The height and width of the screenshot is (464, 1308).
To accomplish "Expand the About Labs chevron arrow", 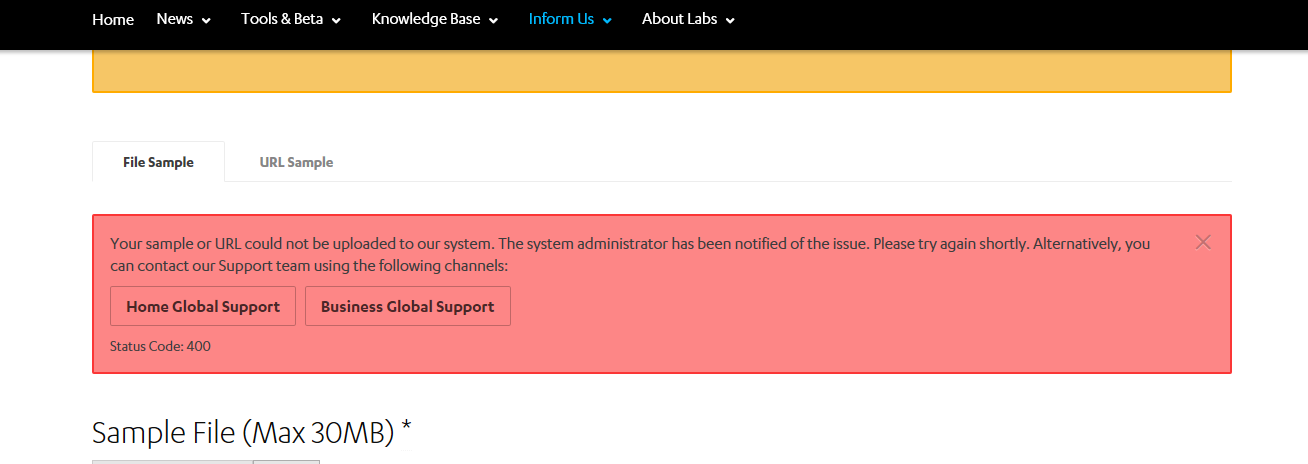I will [x=730, y=20].
